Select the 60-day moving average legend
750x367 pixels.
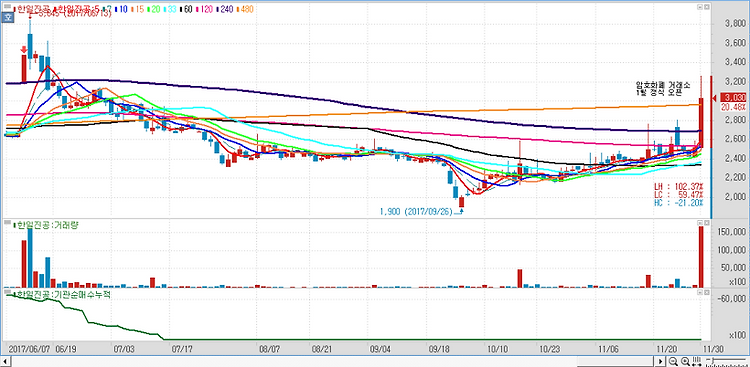(186, 9)
